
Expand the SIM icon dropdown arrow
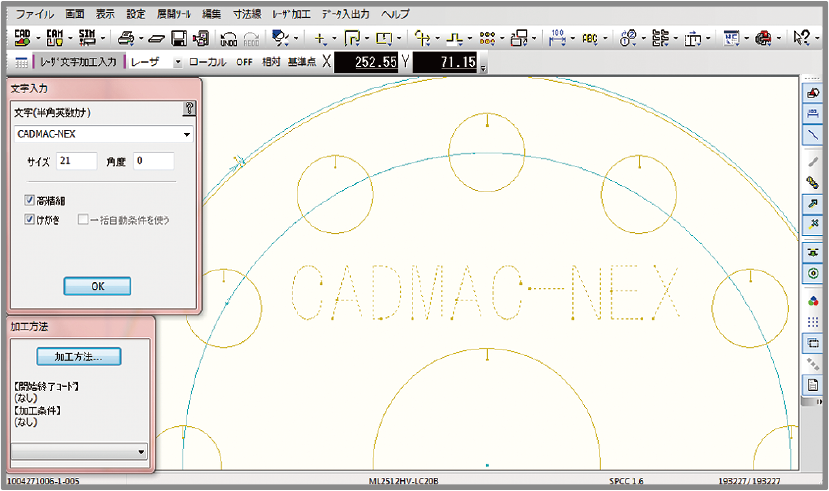pos(103,39)
